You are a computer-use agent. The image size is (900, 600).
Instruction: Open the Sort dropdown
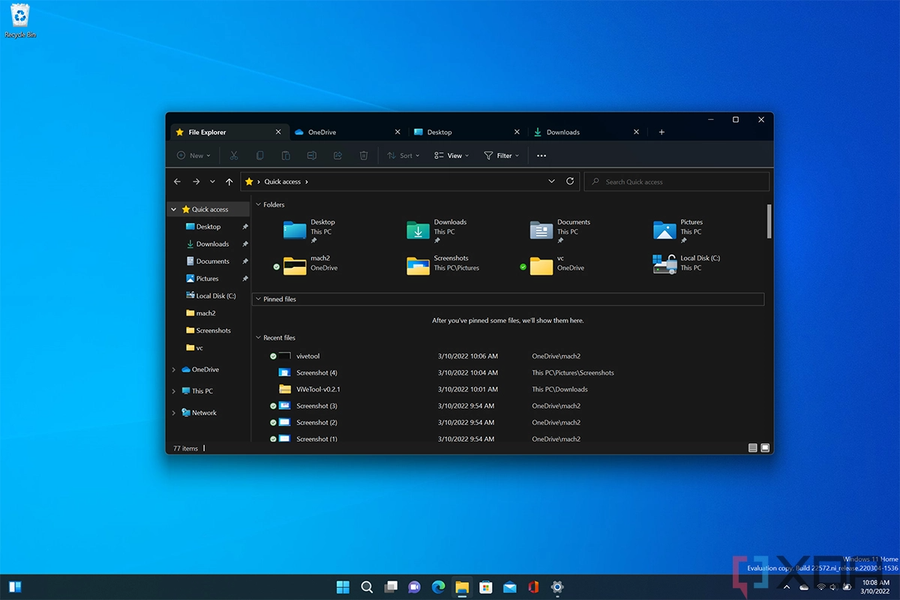point(403,156)
